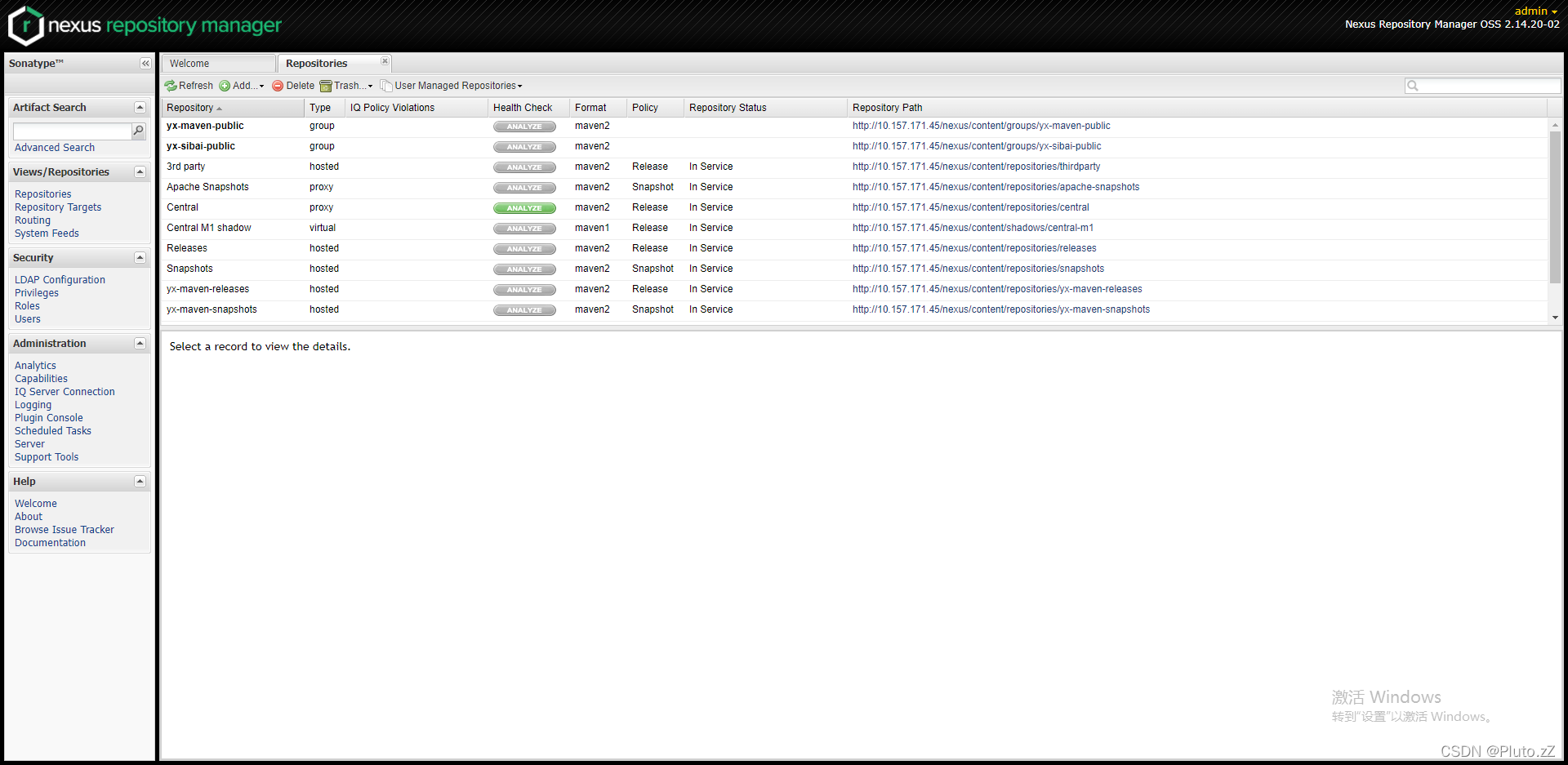Image resolution: width=1568 pixels, height=765 pixels.
Task: Switch to the Welcome tab
Action: [x=218, y=64]
